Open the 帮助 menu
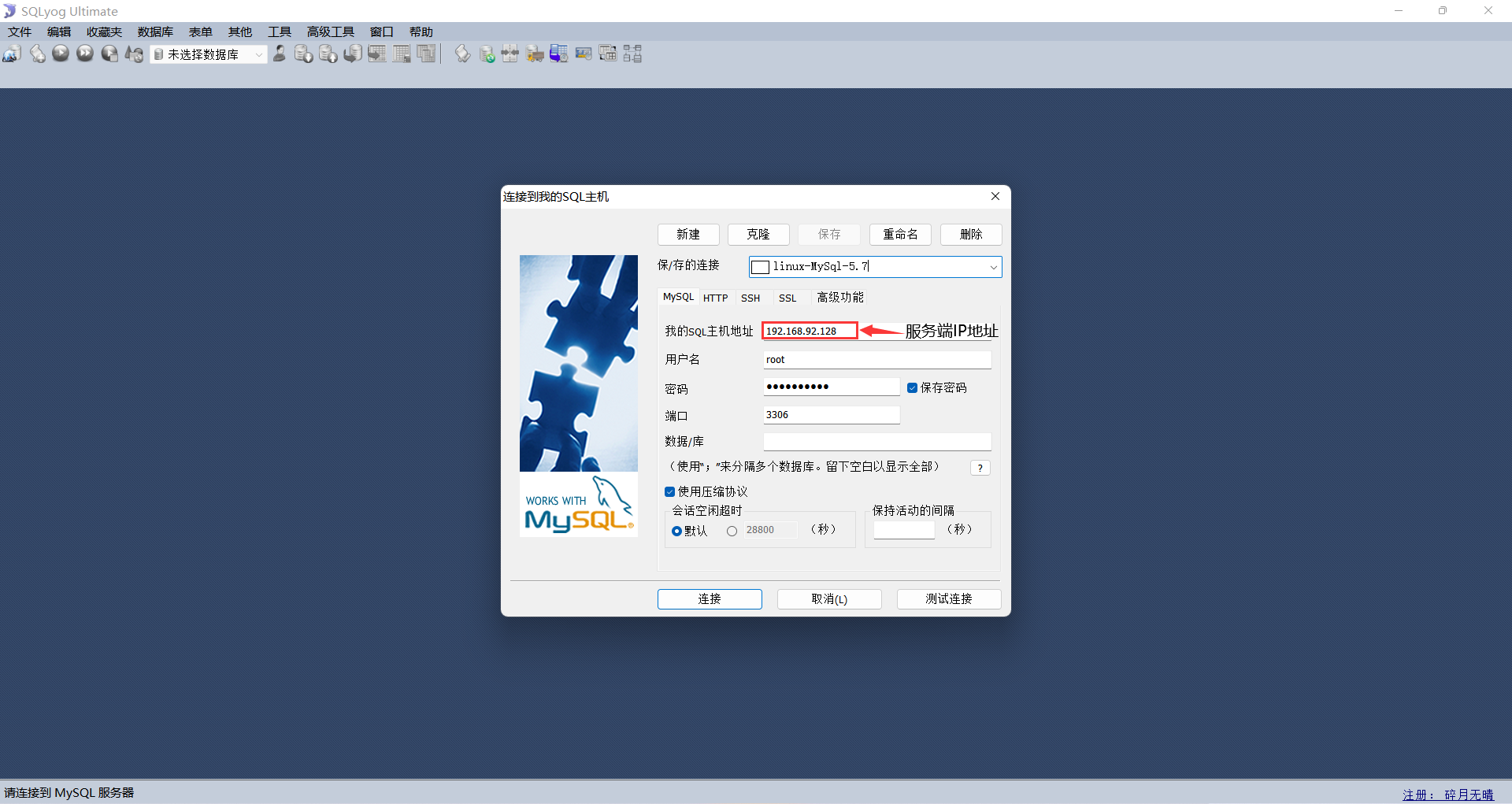 click(x=421, y=31)
